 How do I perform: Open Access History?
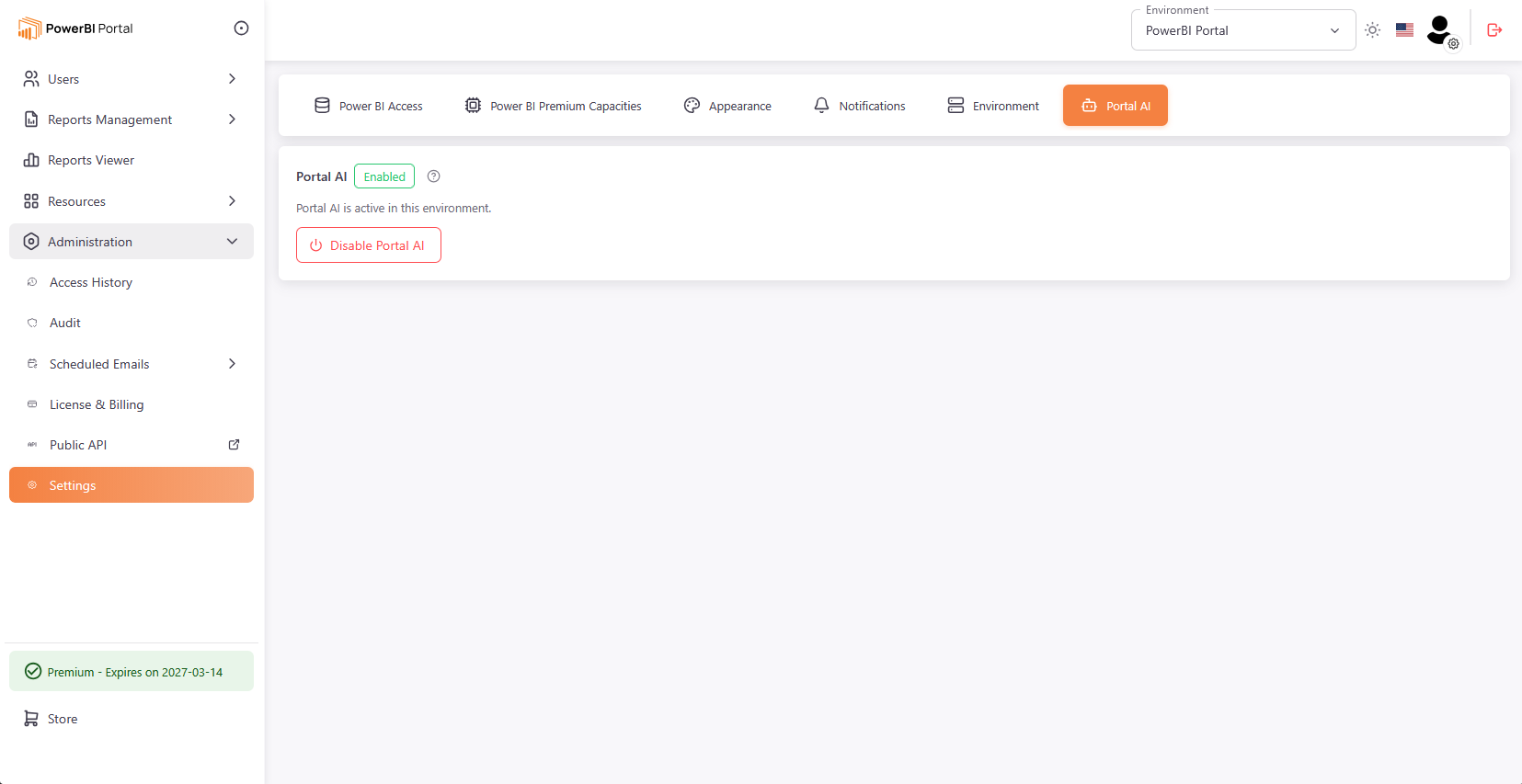[132, 282]
